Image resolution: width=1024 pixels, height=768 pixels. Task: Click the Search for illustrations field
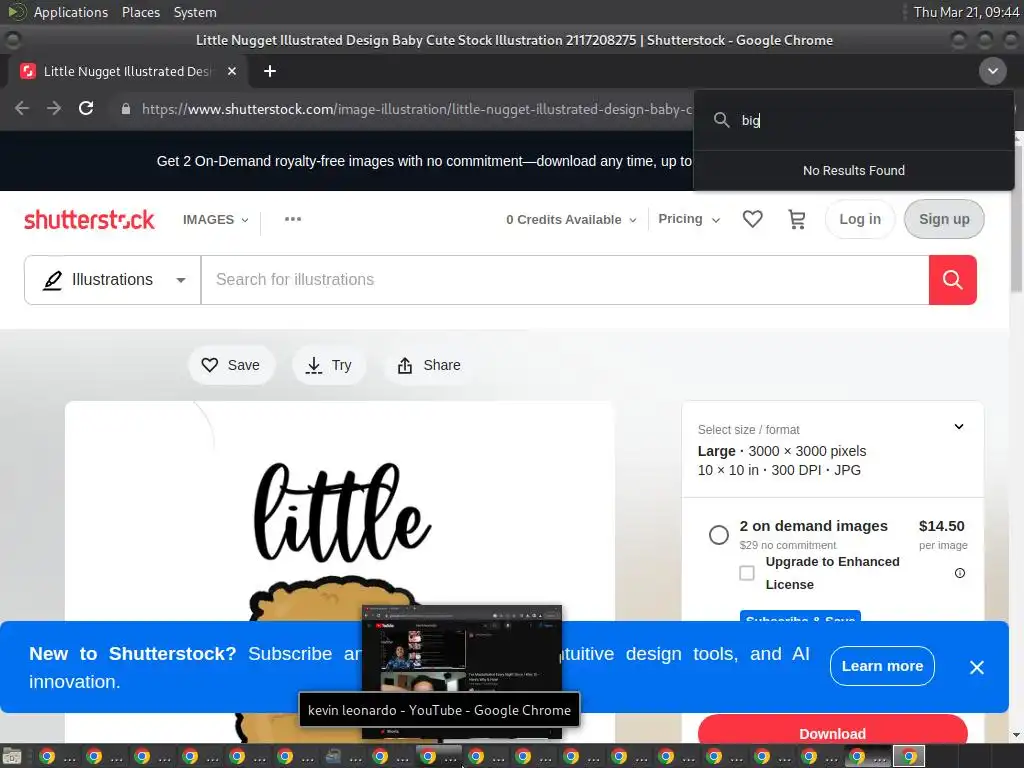point(565,280)
